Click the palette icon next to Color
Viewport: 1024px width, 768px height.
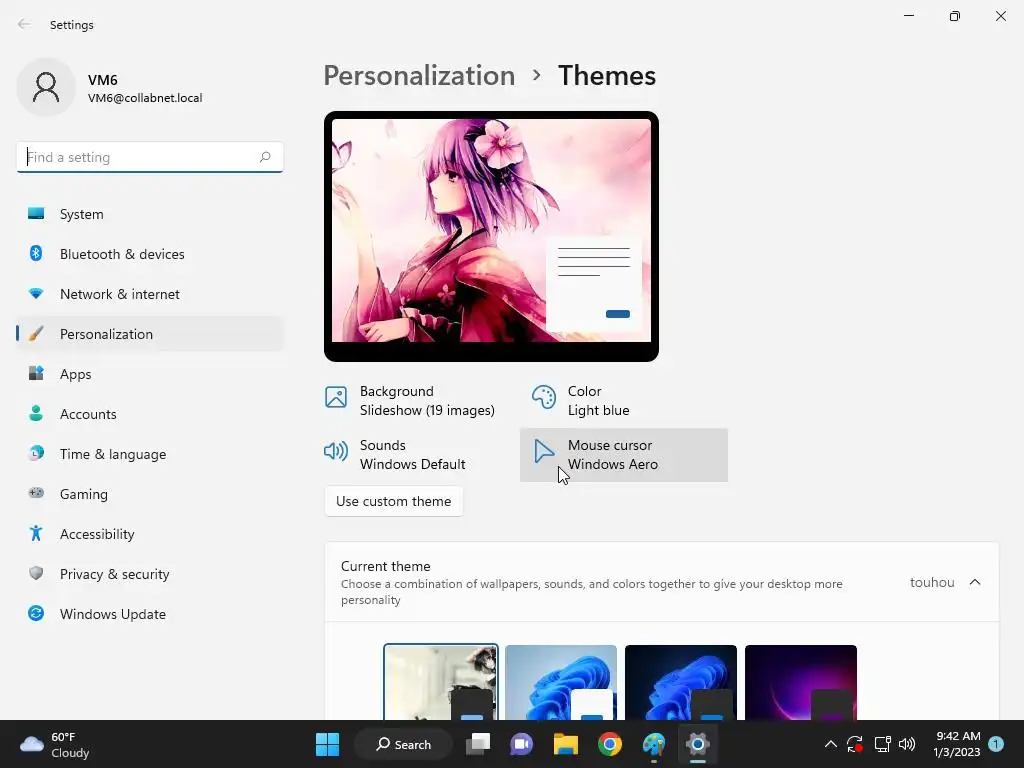543,397
